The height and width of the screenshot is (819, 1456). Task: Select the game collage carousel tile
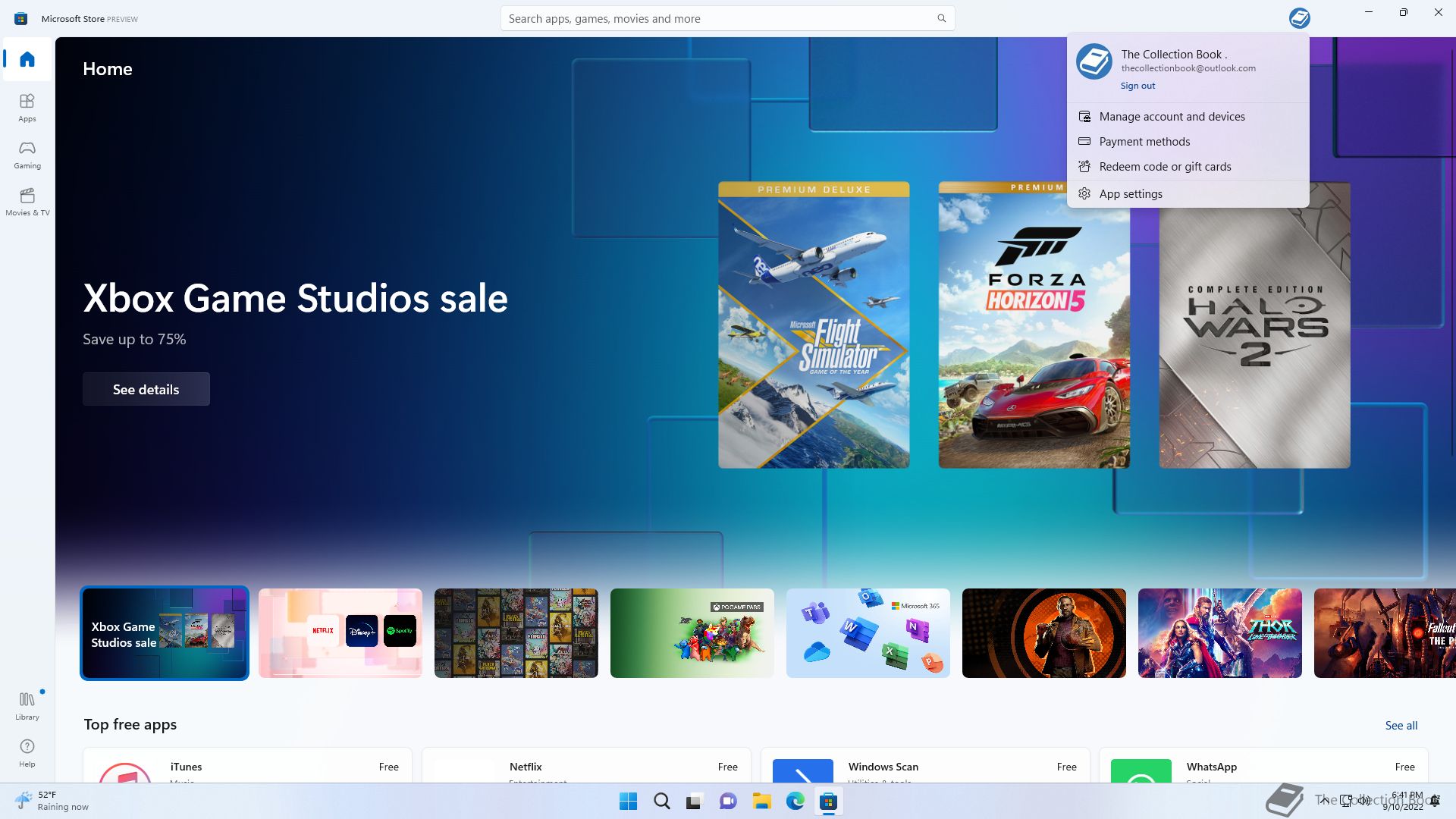point(516,633)
